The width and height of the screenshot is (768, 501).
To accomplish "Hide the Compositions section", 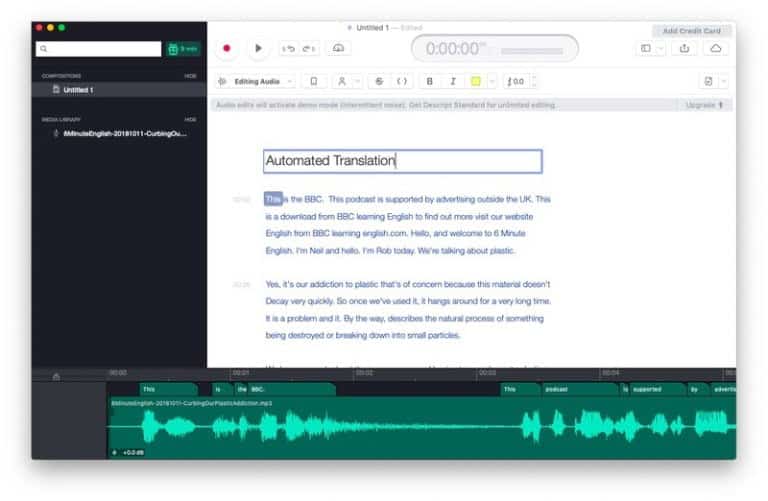I will click(190, 76).
